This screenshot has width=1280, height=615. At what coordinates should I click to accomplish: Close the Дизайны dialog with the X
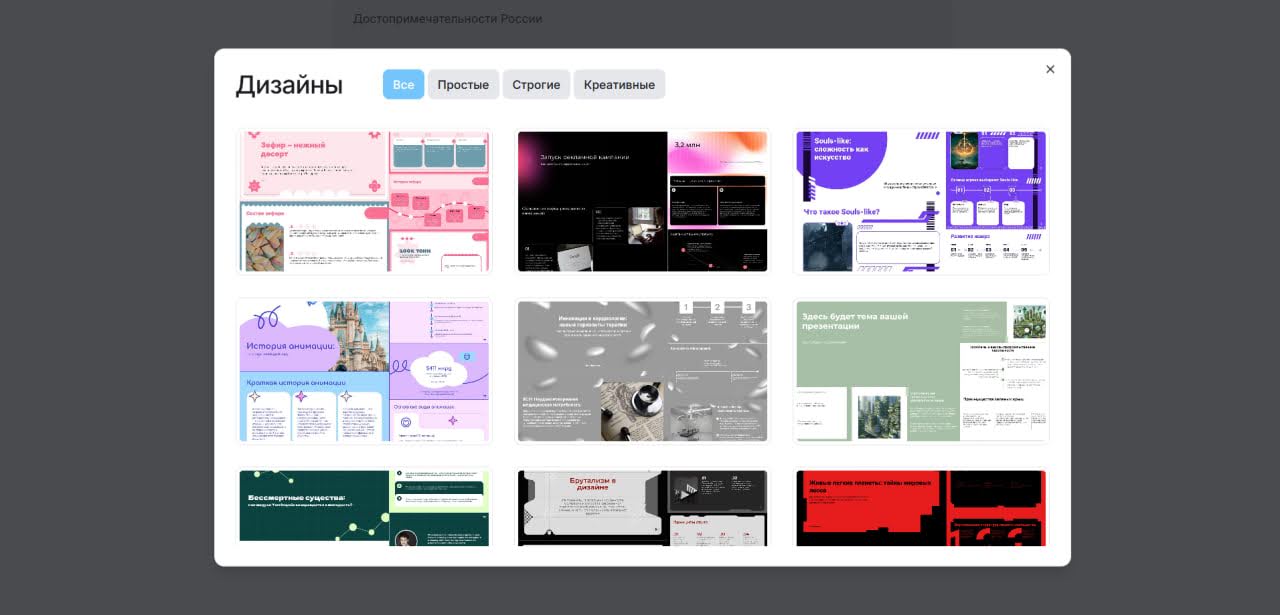coord(1050,69)
